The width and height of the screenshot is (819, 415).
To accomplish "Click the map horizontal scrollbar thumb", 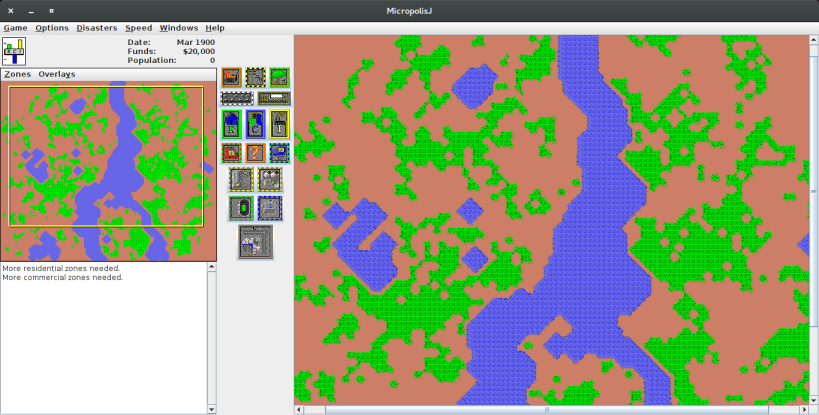I will click(547, 410).
